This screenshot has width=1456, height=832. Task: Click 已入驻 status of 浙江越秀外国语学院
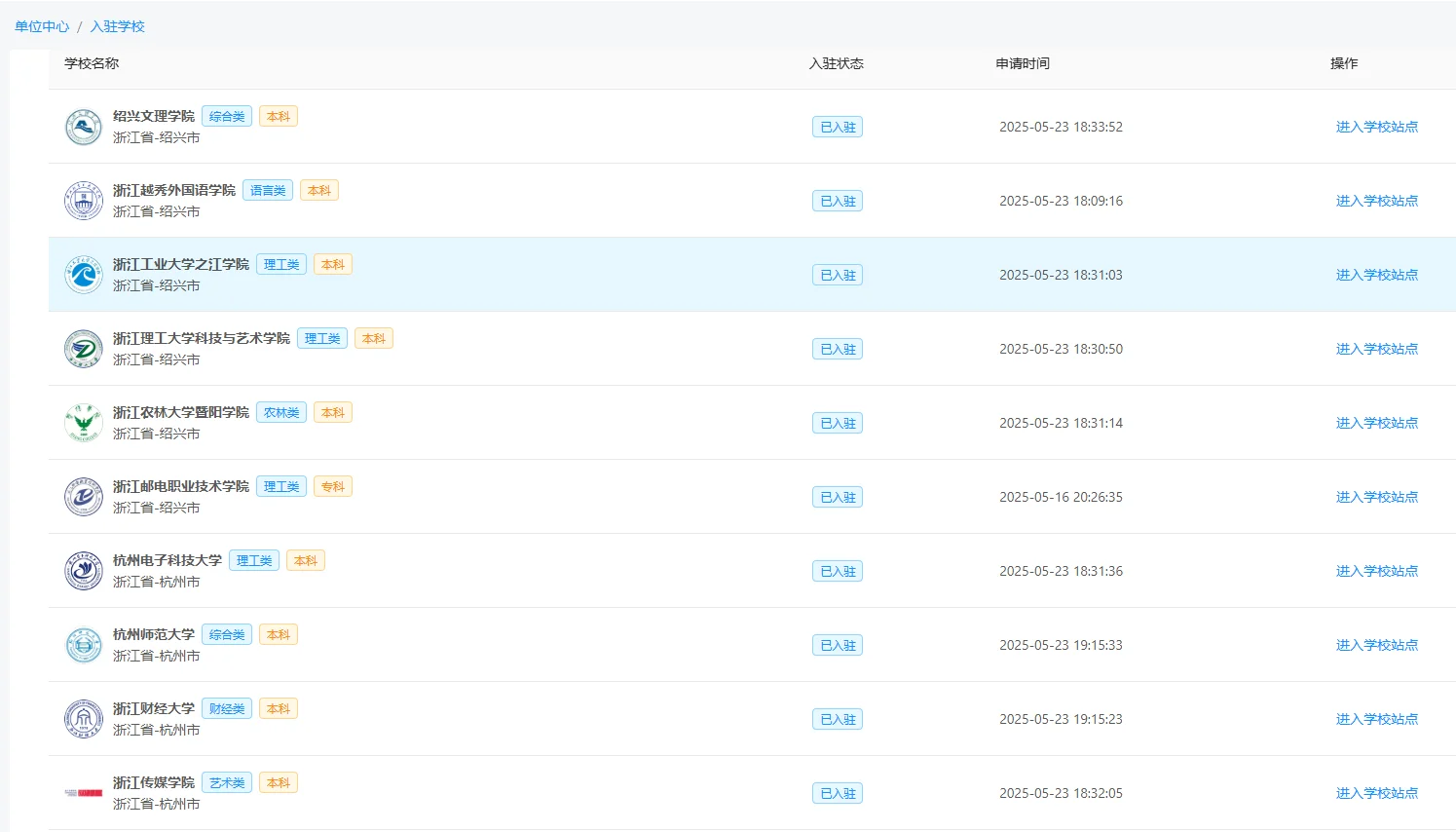tap(838, 201)
